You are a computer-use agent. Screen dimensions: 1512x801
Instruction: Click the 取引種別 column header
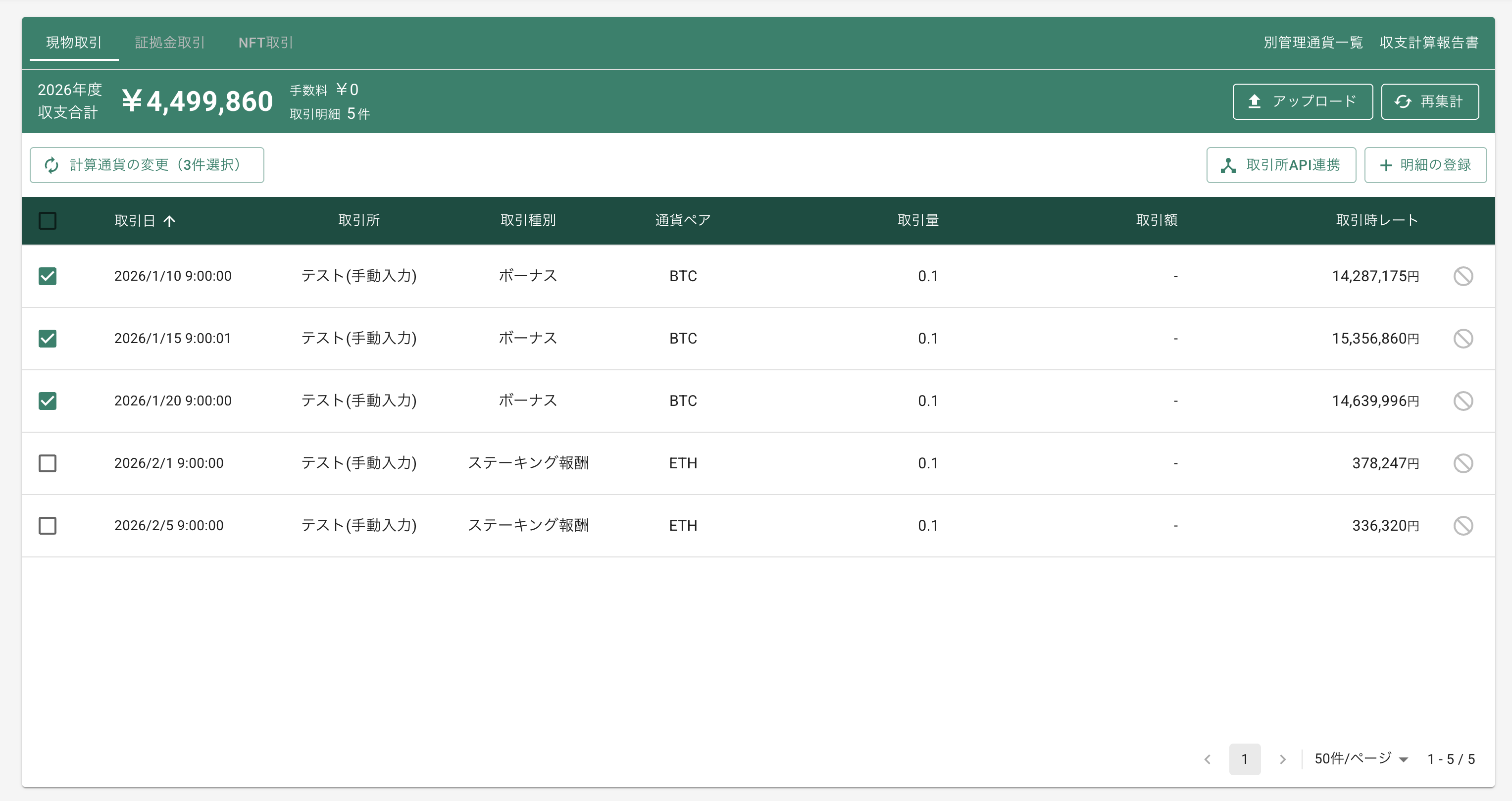click(x=528, y=220)
